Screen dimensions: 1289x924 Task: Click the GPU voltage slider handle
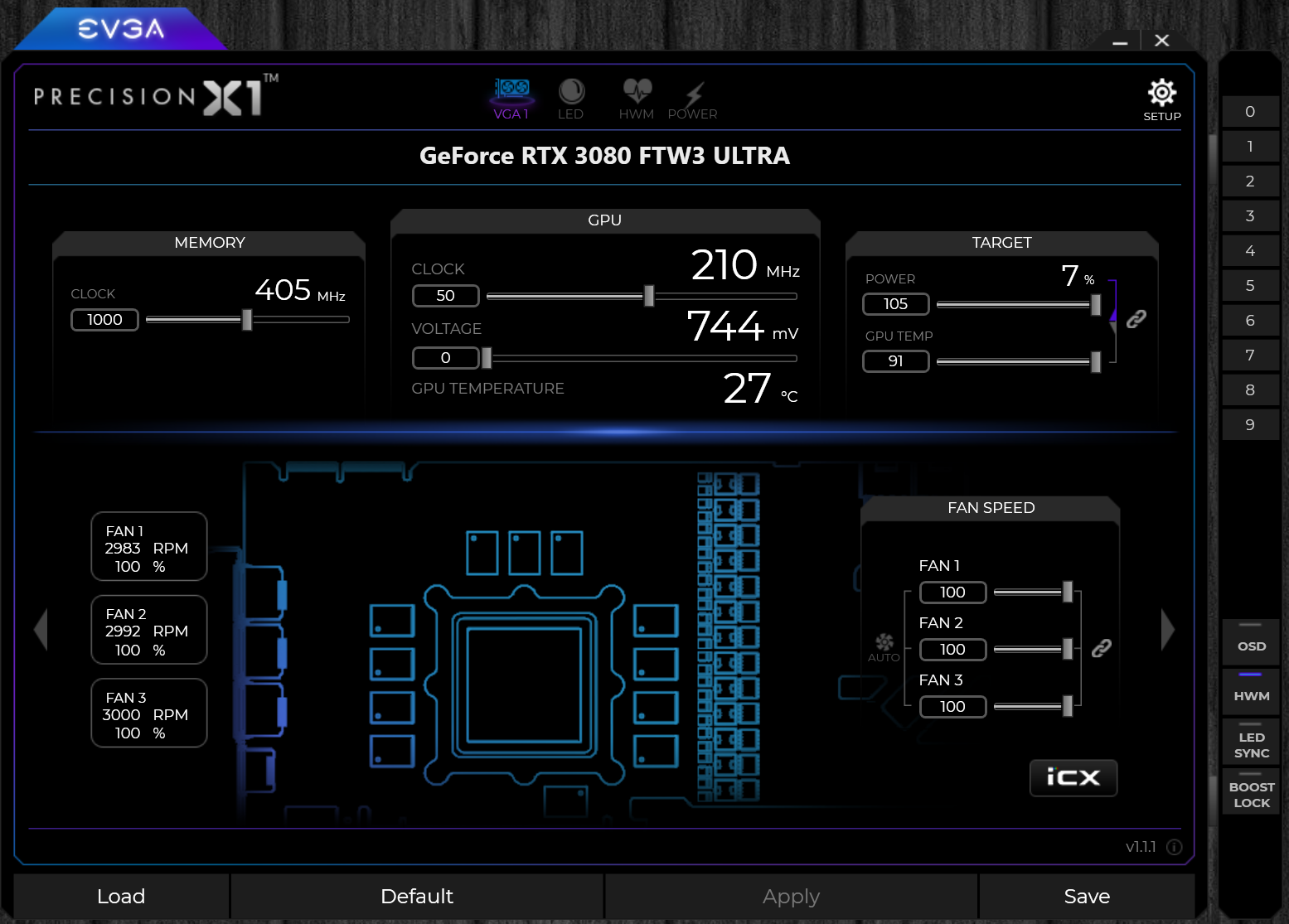(487, 358)
